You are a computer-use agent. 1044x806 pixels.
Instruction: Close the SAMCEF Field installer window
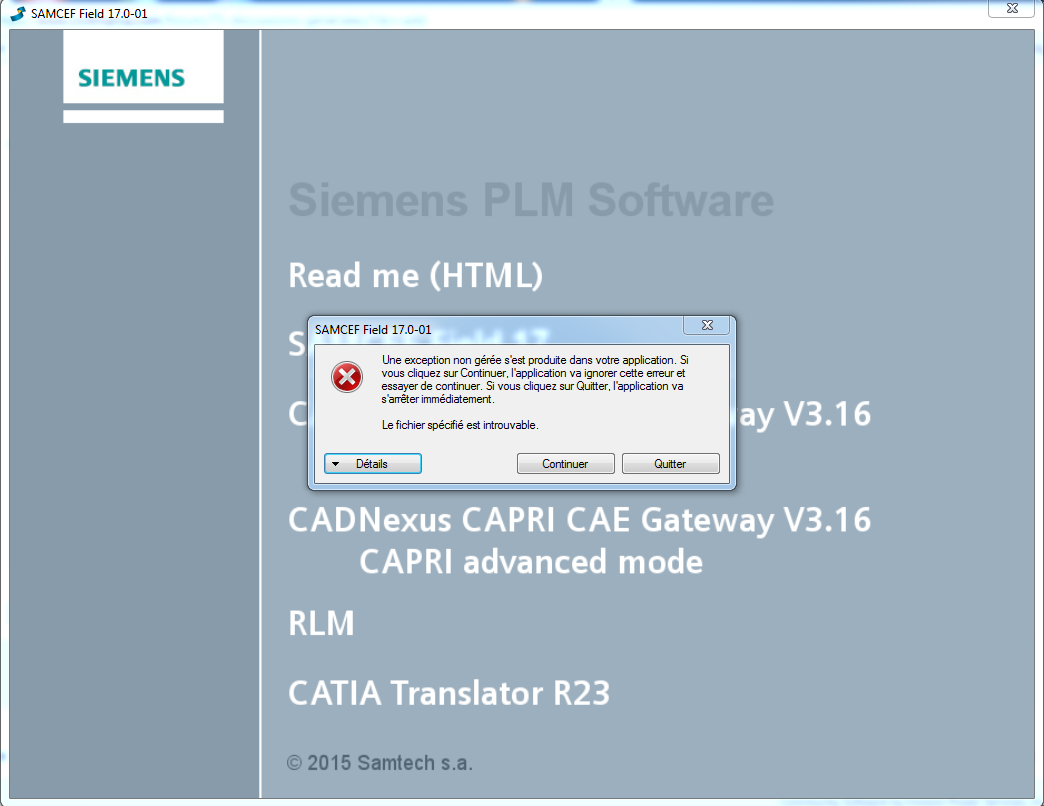(x=1012, y=8)
